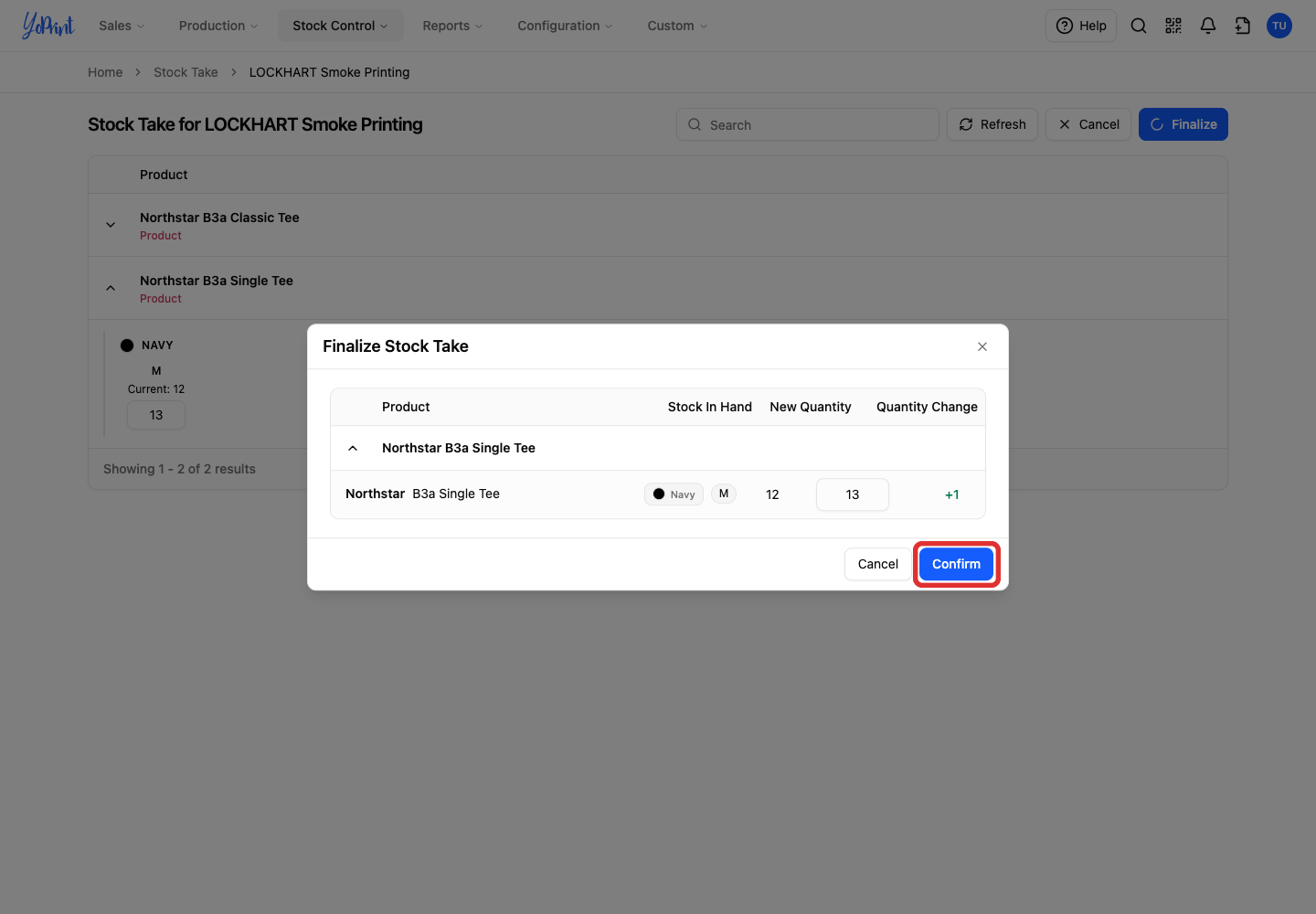Click the Search field on stock take page

808,124
